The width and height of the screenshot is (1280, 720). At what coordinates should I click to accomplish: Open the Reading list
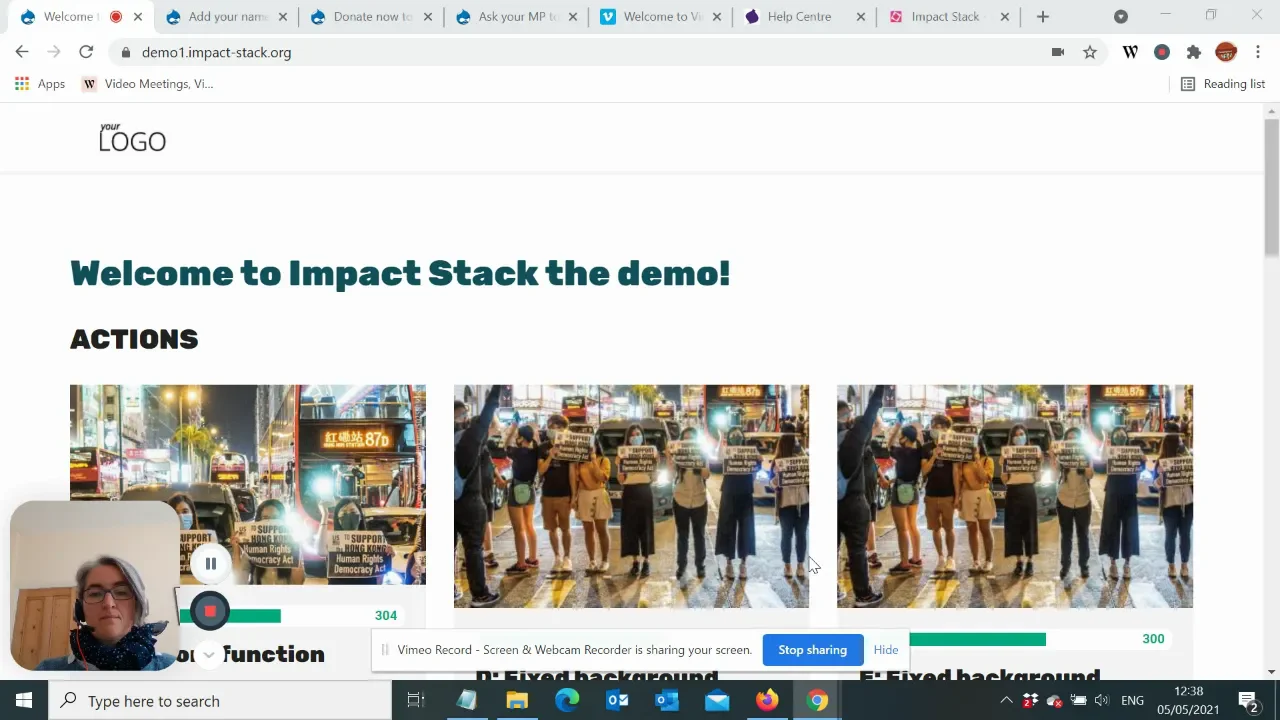[1223, 84]
